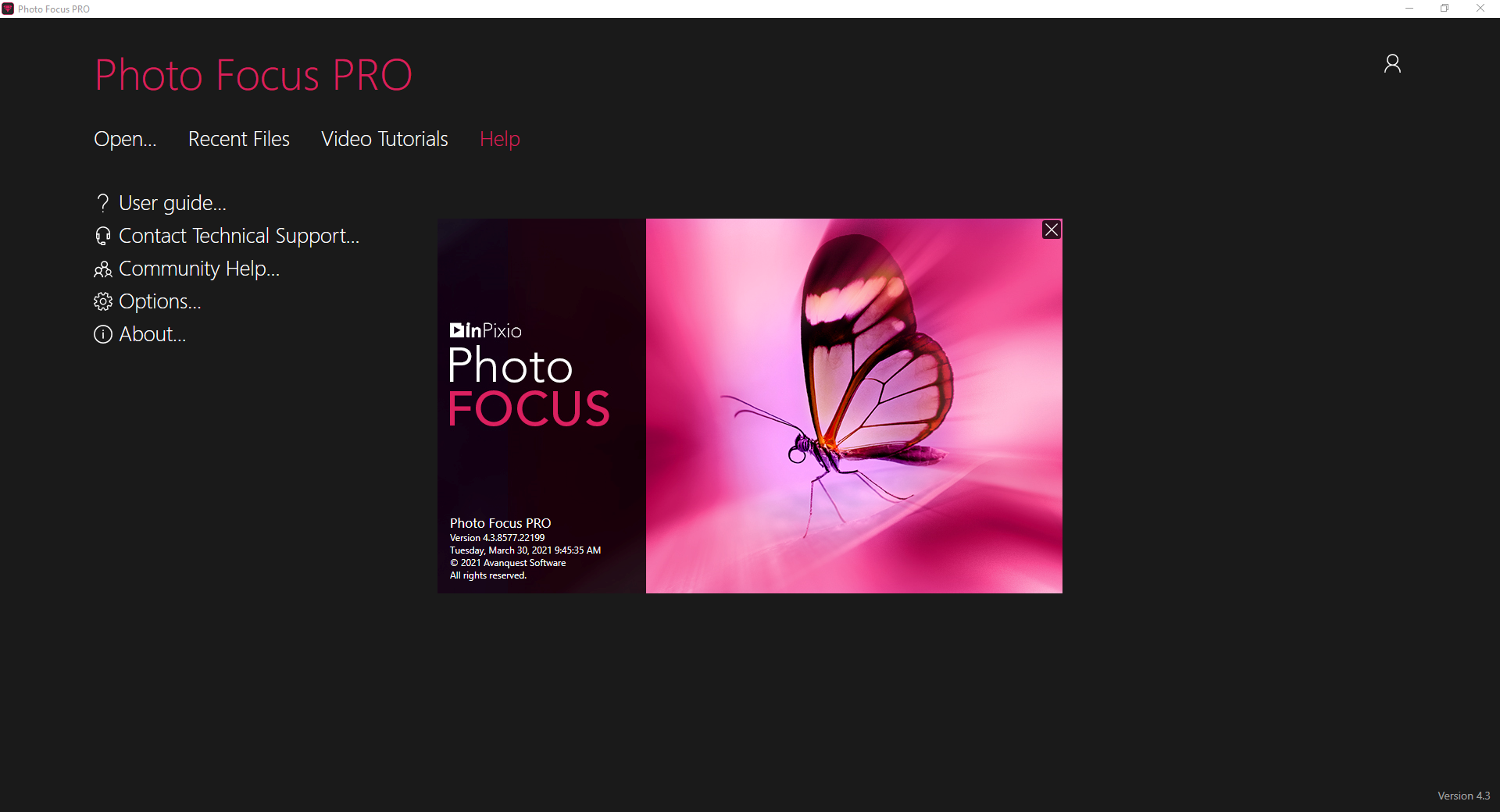Close the splash screen with the X
The image size is (1500, 812).
(1051, 230)
